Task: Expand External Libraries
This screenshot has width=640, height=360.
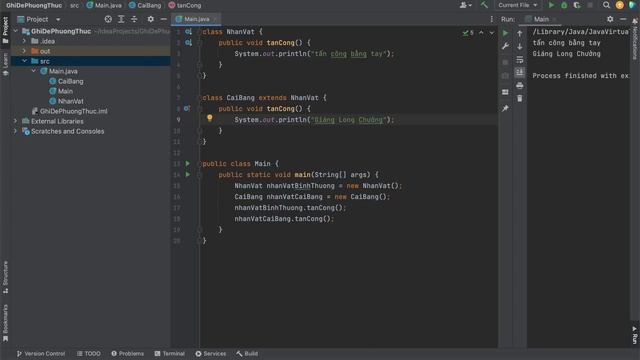Action: (x=16, y=121)
